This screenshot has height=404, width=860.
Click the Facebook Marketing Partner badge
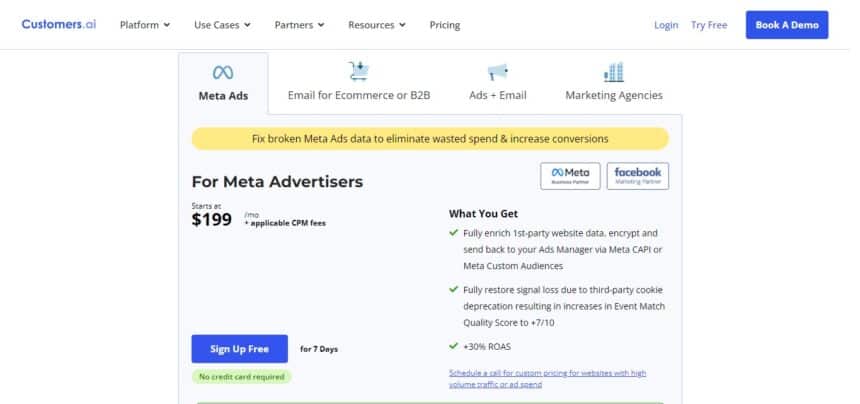pyautogui.click(x=638, y=176)
